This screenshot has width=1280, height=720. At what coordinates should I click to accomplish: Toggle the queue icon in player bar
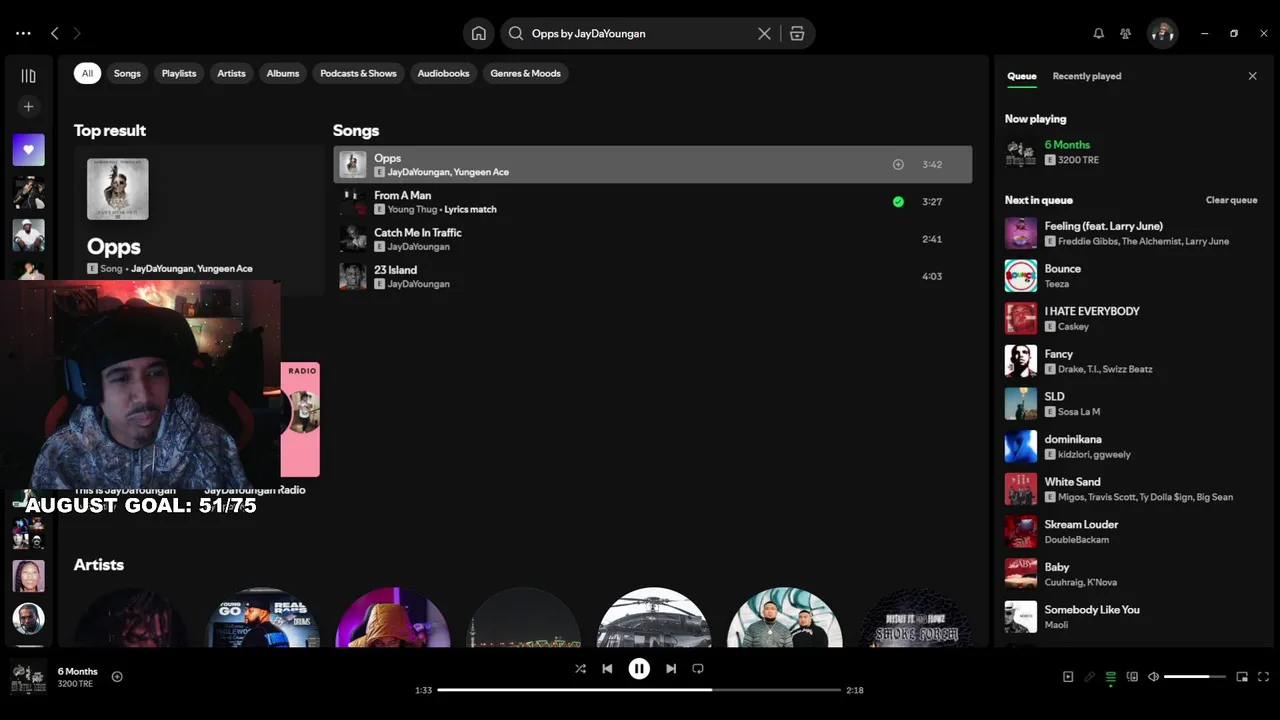(x=1111, y=677)
